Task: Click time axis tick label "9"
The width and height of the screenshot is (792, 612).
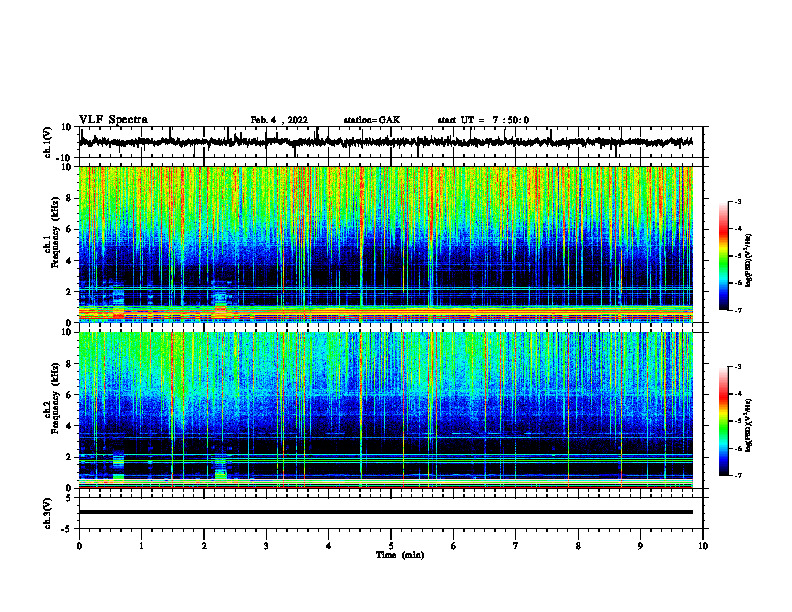Action: [640, 545]
